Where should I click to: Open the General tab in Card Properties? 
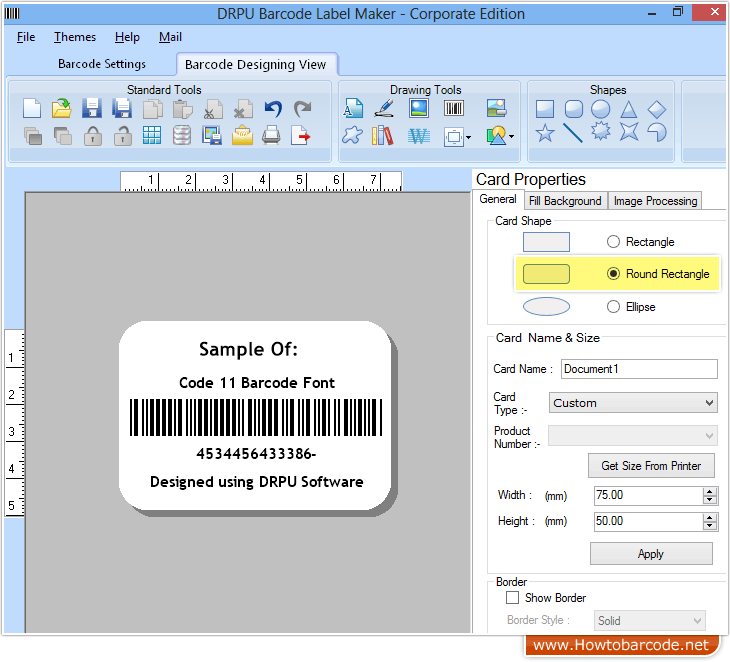click(498, 199)
